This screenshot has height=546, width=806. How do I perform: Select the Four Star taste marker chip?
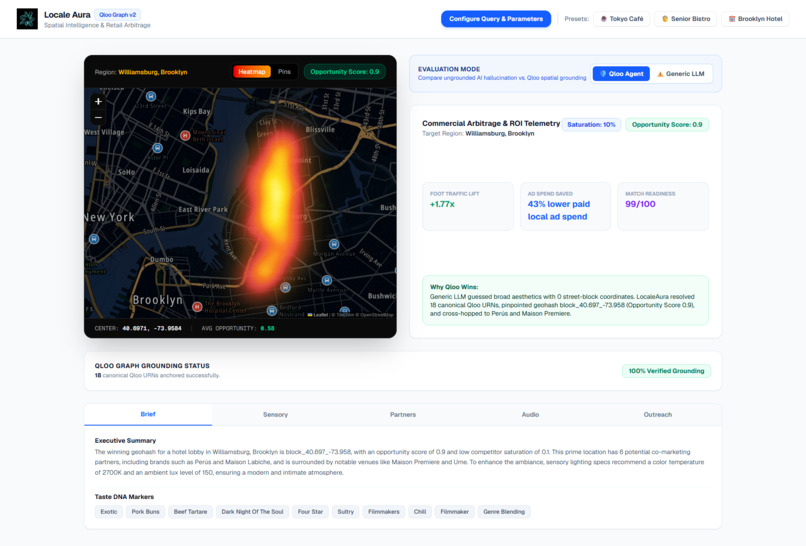coord(310,512)
